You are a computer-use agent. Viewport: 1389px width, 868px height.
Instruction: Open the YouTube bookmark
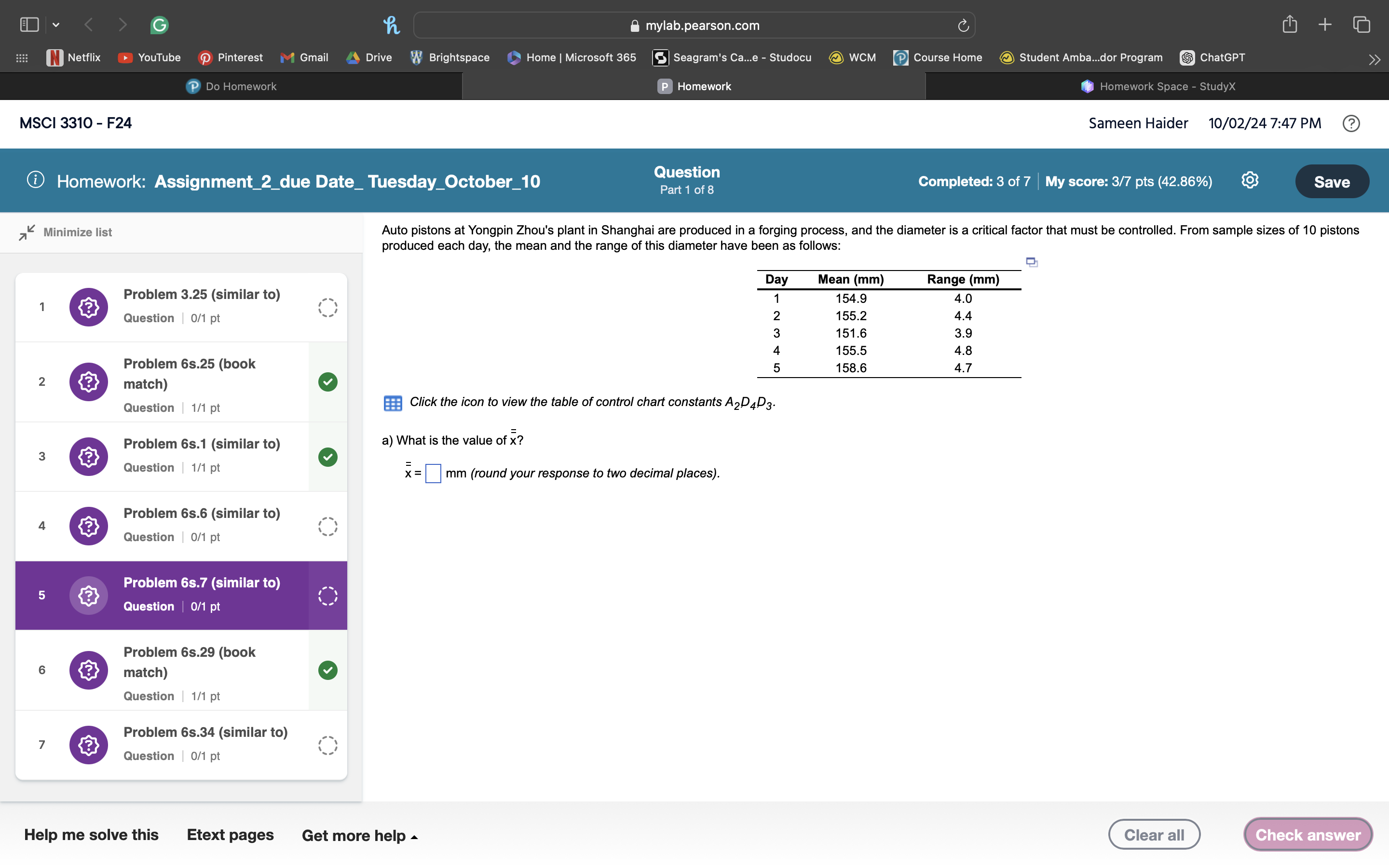pos(149,57)
